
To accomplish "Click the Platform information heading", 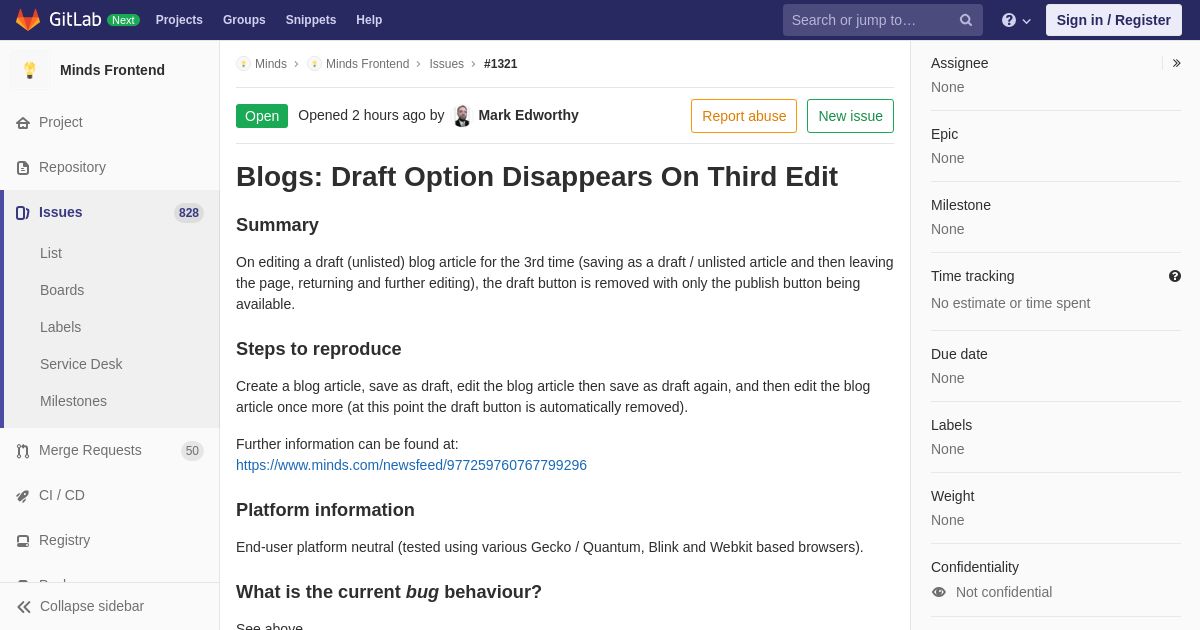I will (x=325, y=510).
